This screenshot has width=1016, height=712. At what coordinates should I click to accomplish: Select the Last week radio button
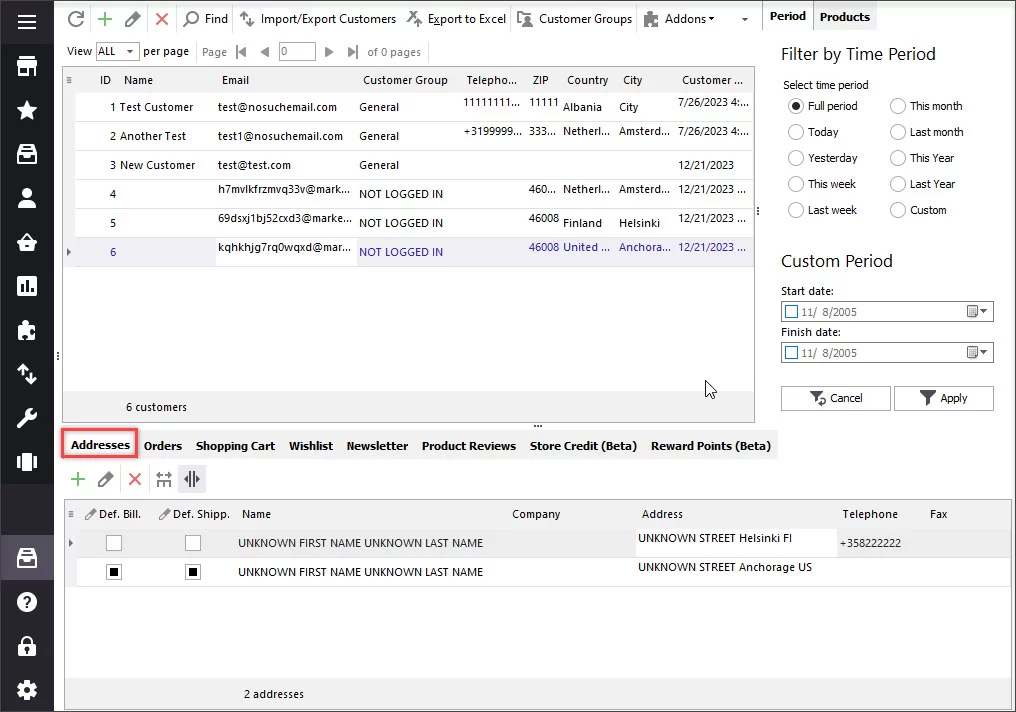pyautogui.click(x=796, y=210)
